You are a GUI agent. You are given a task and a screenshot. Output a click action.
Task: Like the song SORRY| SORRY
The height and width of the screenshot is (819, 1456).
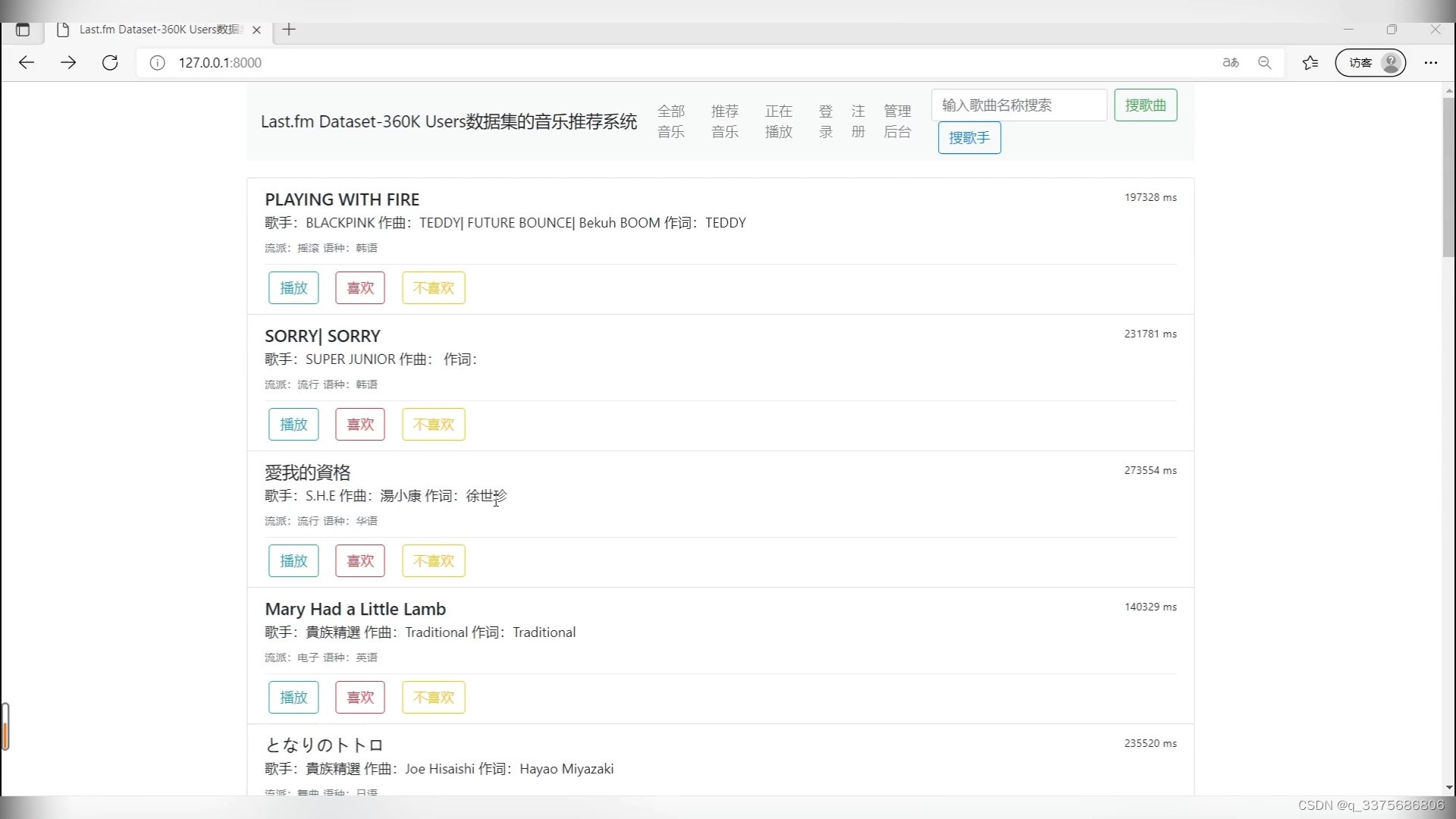pyautogui.click(x=360, y=425)
